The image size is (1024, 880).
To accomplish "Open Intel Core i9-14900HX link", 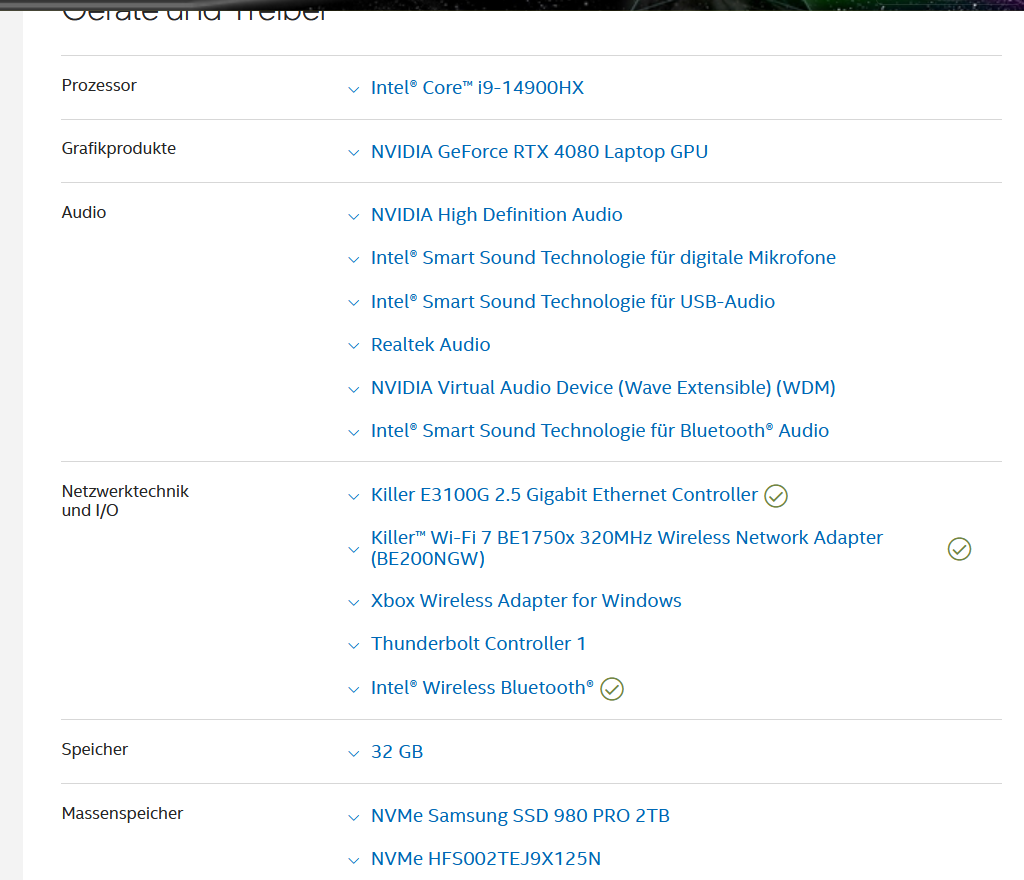I will pyautogui.click(x=477, y=87).
